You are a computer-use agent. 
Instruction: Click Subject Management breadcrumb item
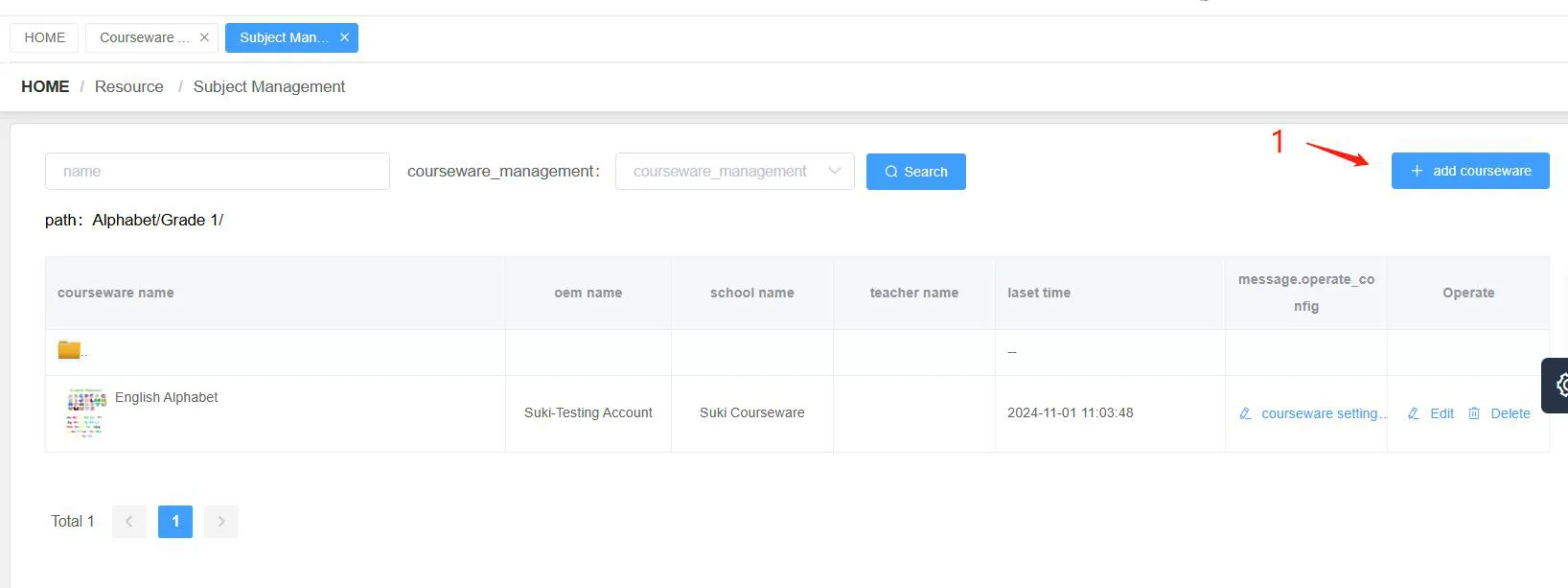(269, 86)
